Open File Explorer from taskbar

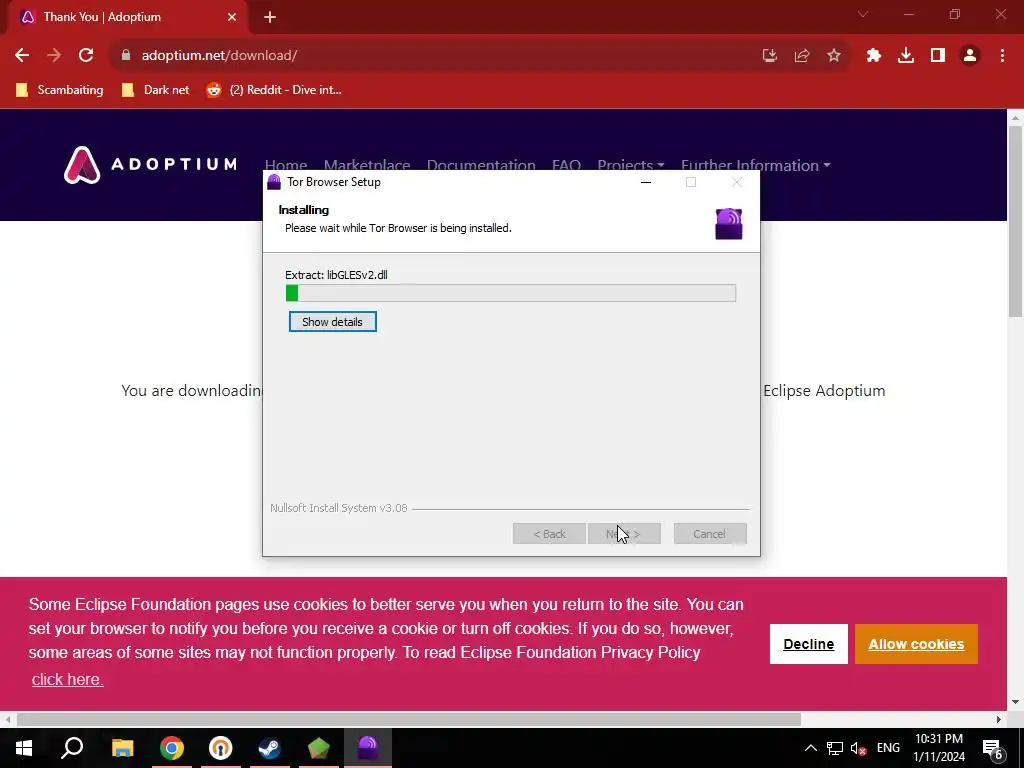coord(122,748)
